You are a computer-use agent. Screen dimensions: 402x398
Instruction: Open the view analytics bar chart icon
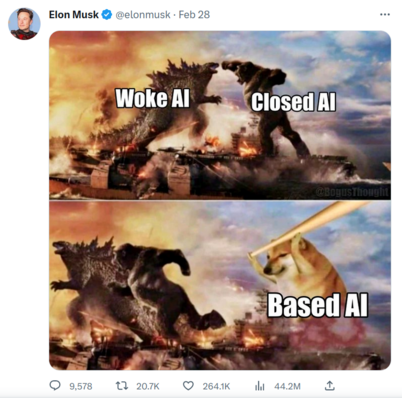click(x=259, y=386)
